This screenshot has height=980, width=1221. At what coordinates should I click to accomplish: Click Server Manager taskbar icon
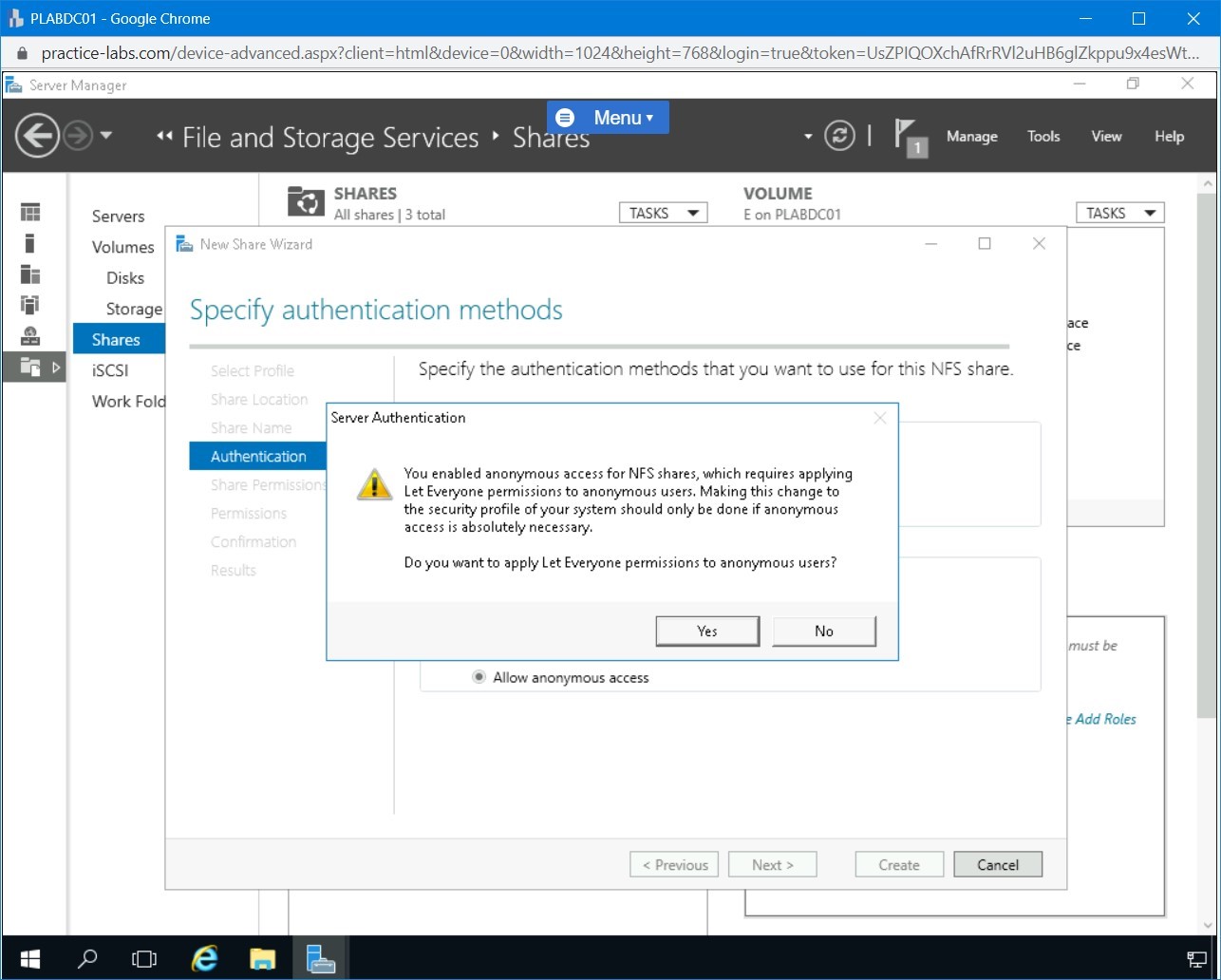[x=321, y=958]
